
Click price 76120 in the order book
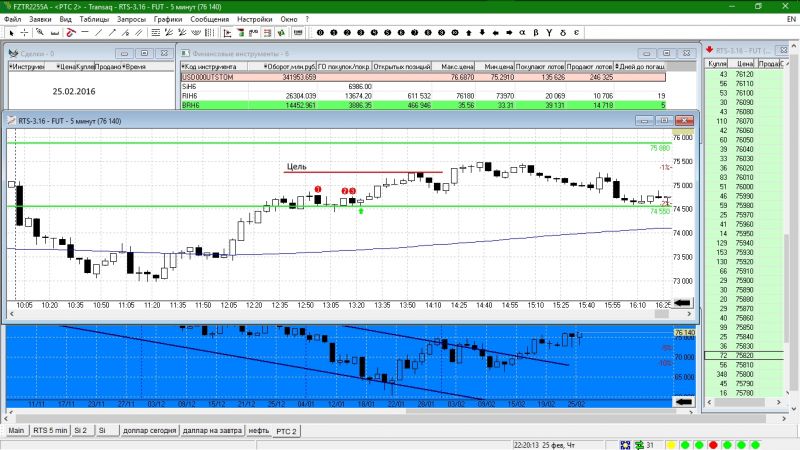tap(744, 74)
